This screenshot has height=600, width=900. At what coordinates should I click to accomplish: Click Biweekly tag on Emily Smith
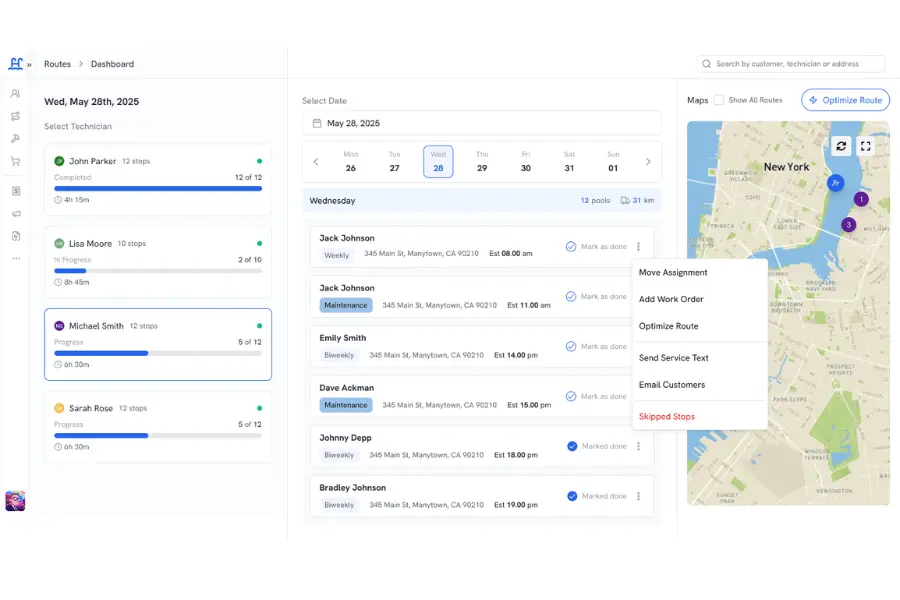[x=339, y=355]
